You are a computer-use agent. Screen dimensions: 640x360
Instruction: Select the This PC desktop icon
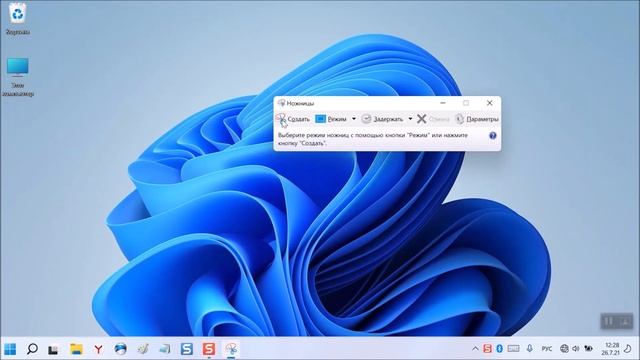click(18, 77)
